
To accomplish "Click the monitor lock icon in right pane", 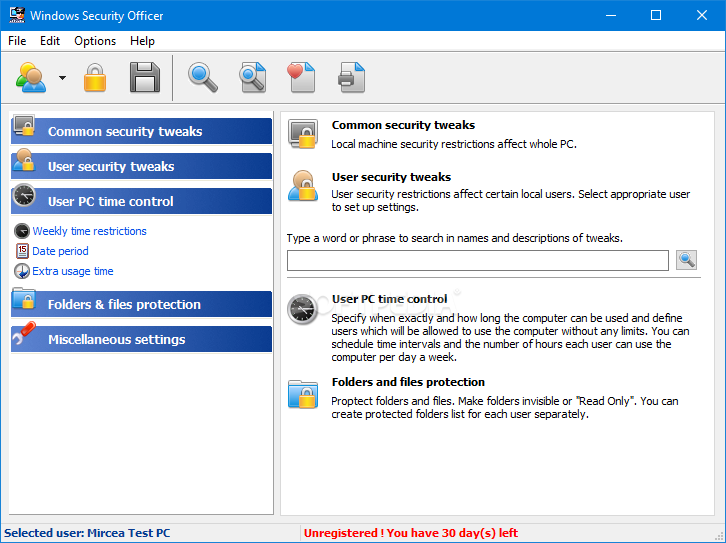I will click(303, 134).
